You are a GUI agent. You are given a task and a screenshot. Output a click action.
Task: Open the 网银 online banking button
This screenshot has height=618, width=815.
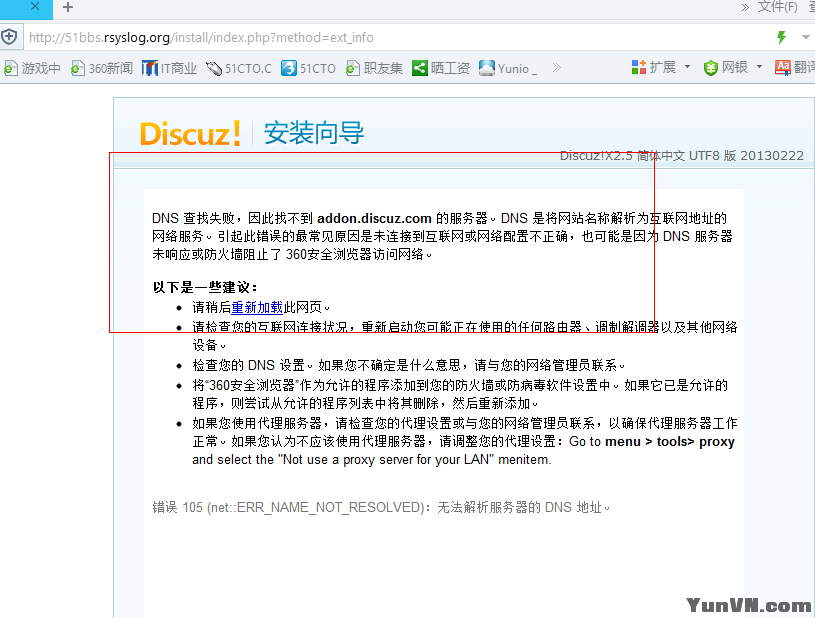pos(726,67)
